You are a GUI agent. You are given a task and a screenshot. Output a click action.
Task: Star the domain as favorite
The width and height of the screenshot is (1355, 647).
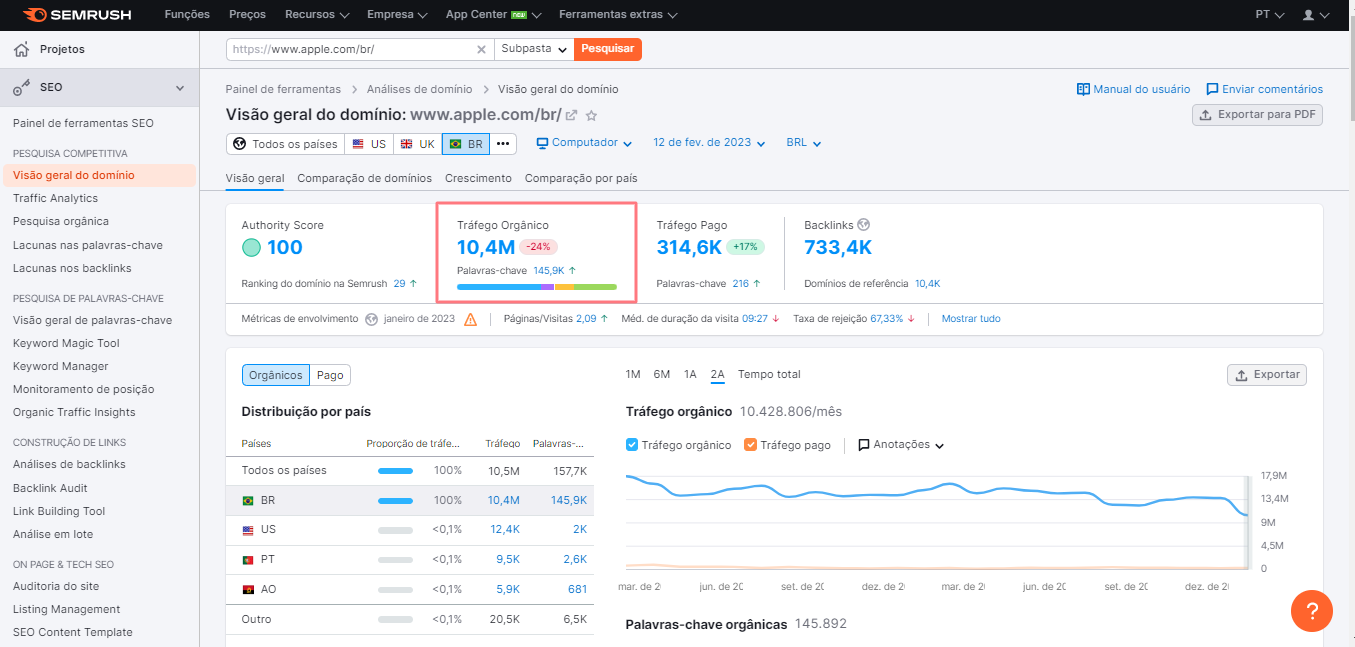(591, 115)
